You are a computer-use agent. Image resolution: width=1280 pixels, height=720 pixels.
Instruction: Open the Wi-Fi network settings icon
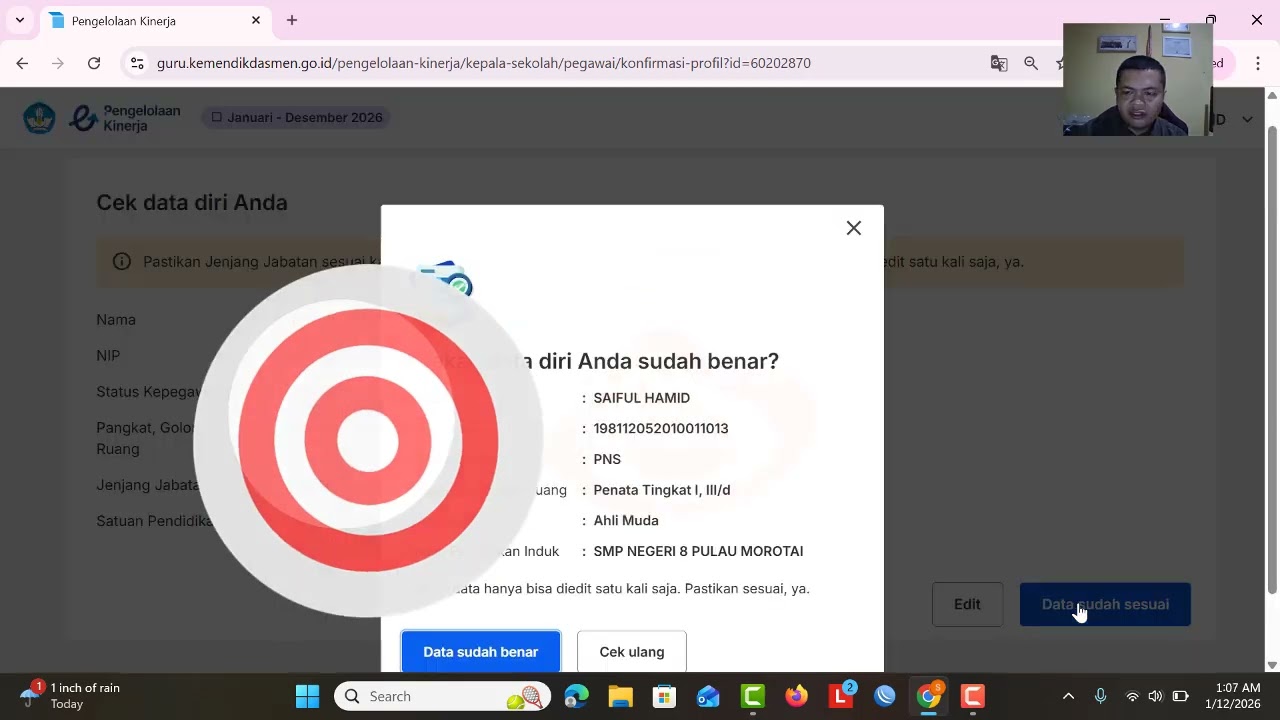click(x=1133, y=696)
